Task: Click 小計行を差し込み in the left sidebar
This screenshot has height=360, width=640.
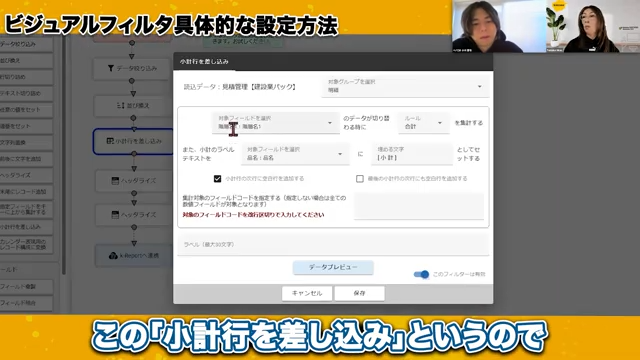Action: pos(25,227)
